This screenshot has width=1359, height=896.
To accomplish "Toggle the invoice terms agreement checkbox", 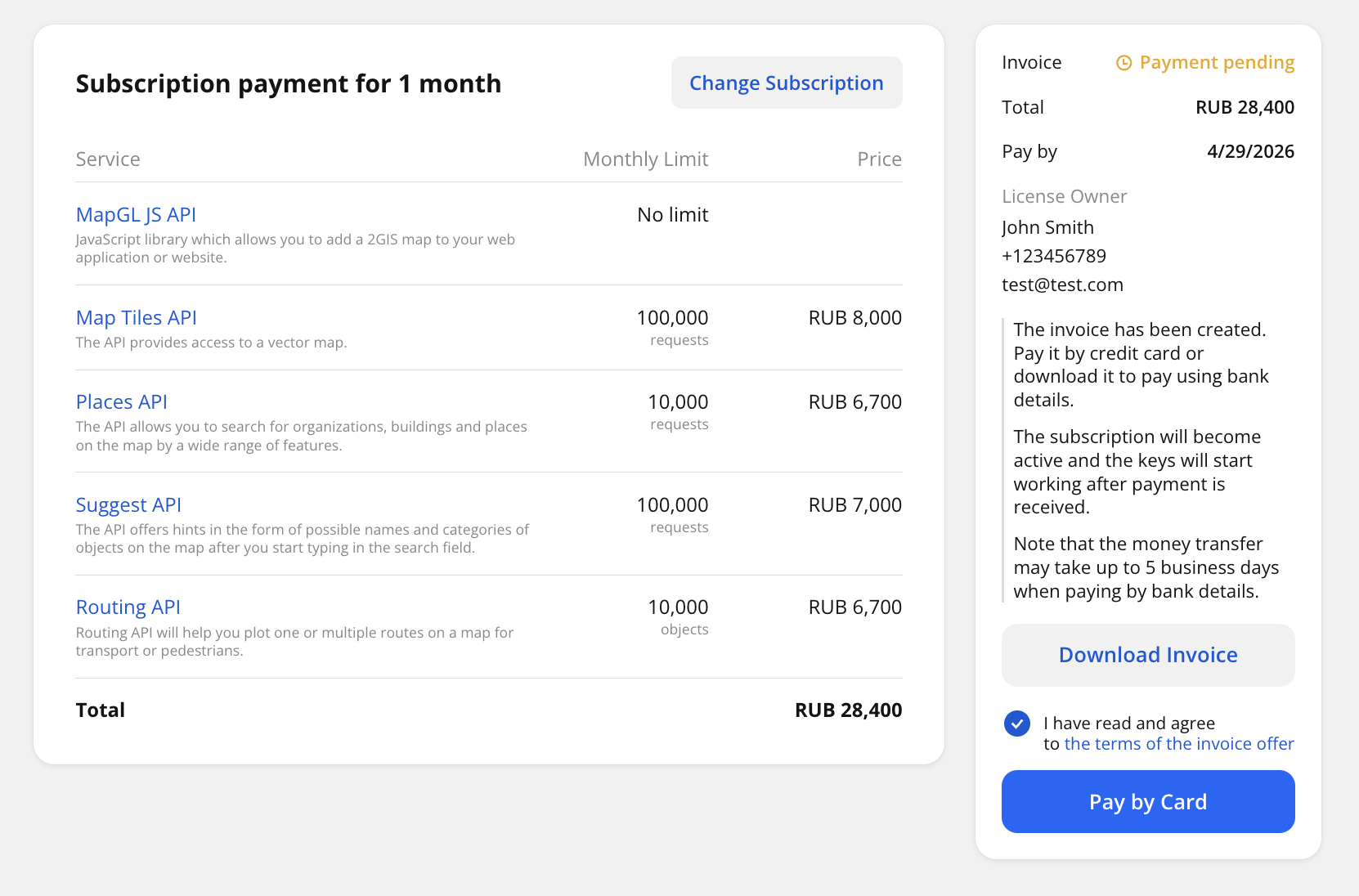I will (x=1016, y=724).
